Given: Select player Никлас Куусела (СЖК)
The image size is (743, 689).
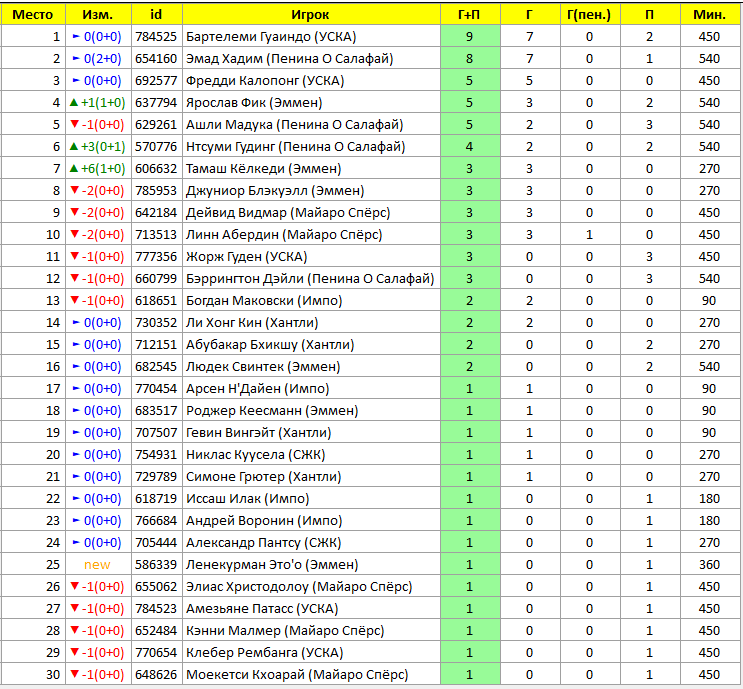Looking at the screenshot, I should click(255, 455).
